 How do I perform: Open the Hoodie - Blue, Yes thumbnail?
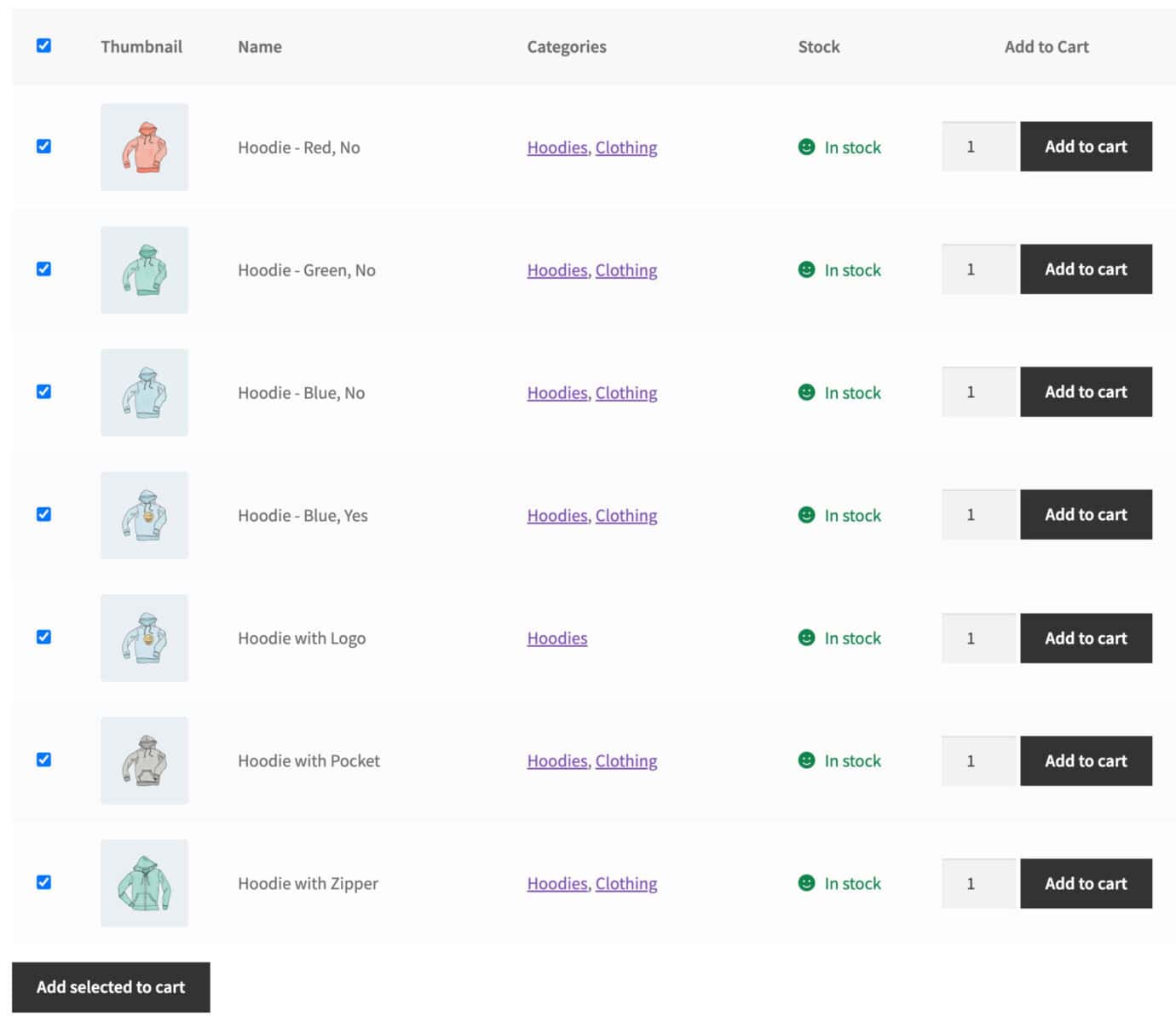point(144,515)
